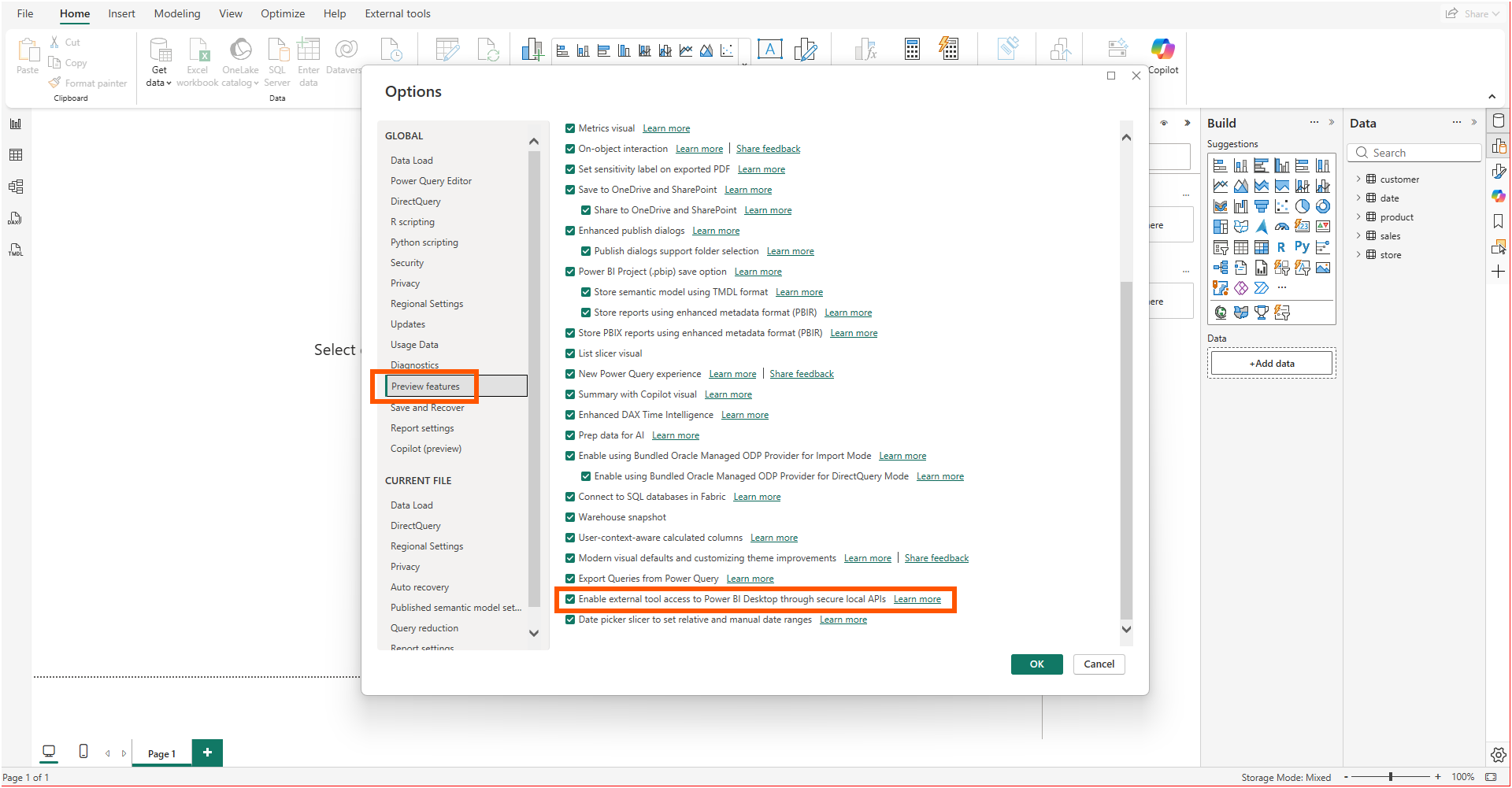1512x788 pixels.
Task: Open the Get data dropdown arrow
Action: [169, 83]
